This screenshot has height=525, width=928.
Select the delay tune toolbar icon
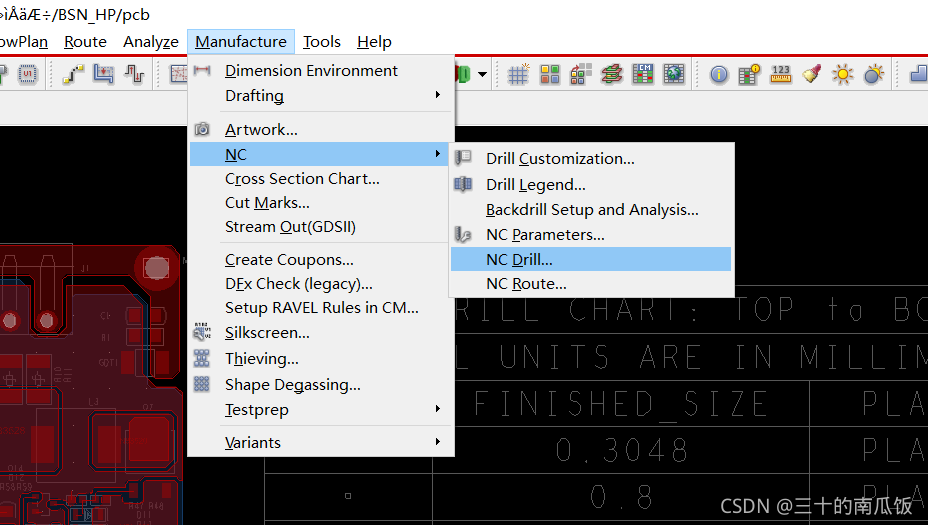click(134, 74)
